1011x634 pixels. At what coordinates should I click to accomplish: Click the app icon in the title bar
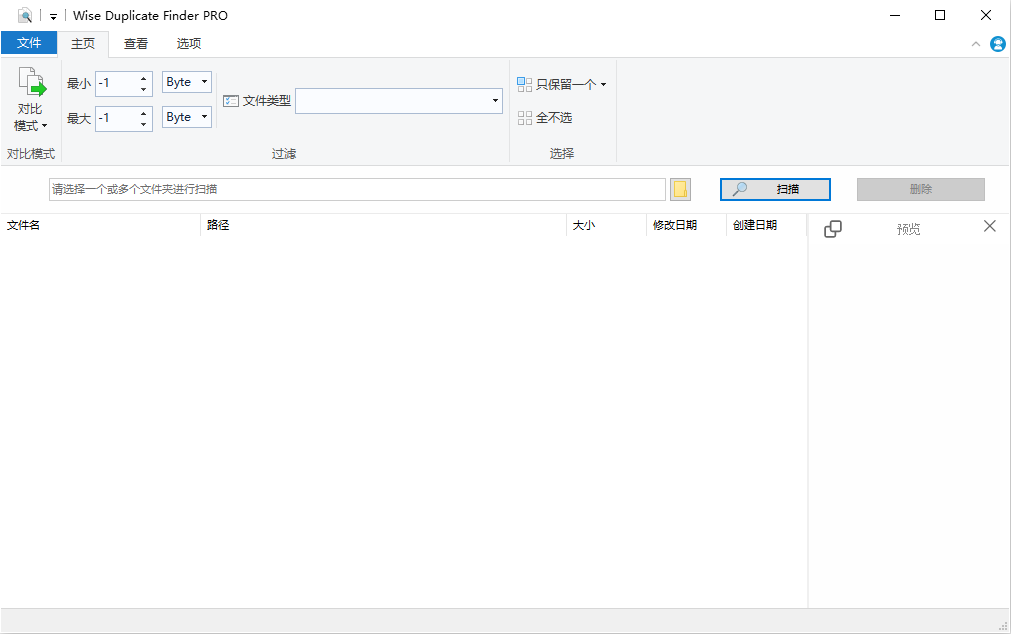(25, 15)
